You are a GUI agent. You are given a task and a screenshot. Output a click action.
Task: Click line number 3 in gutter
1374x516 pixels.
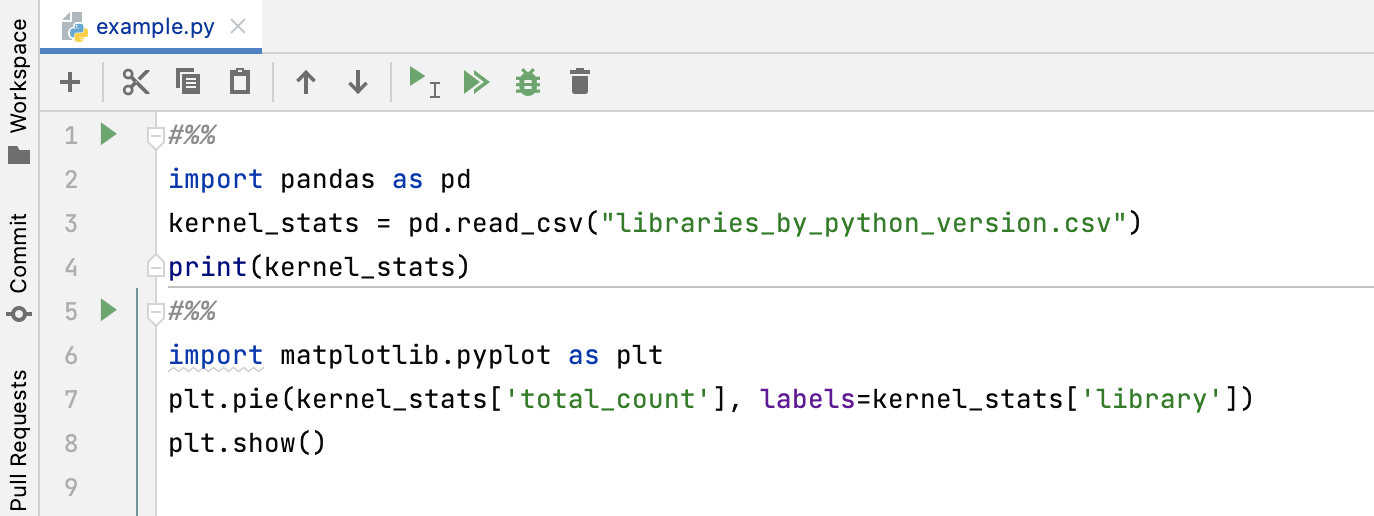[x=70, y=223]
